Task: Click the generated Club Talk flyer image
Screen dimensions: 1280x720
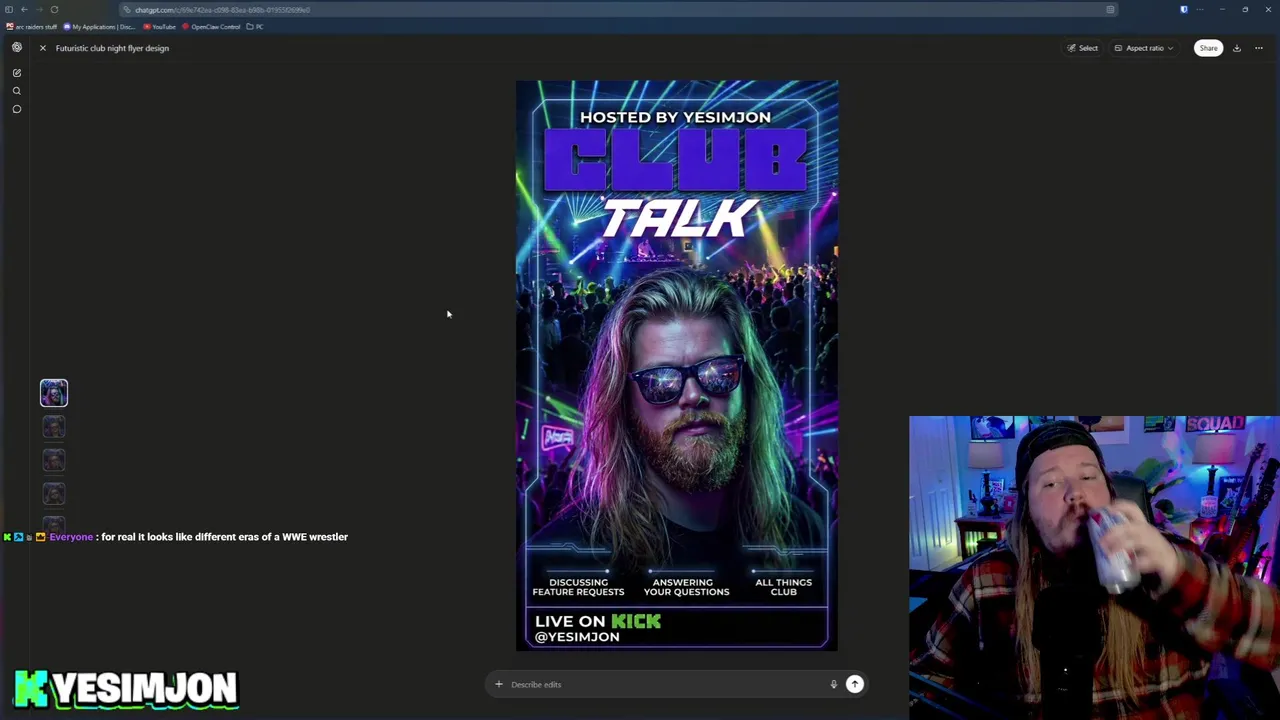Action: coord(677,366)
